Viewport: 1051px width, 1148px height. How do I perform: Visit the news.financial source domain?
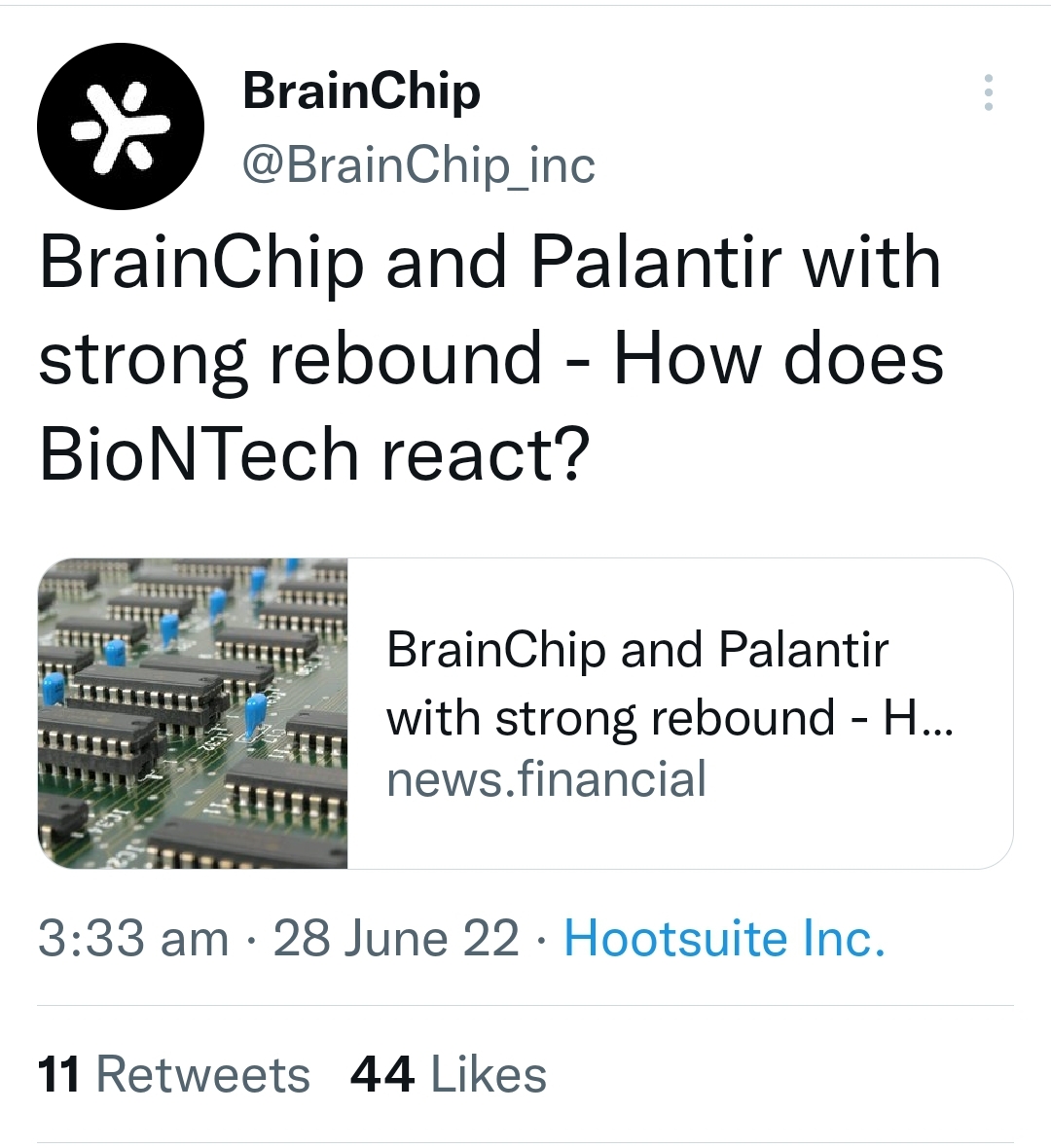[546, 778]
